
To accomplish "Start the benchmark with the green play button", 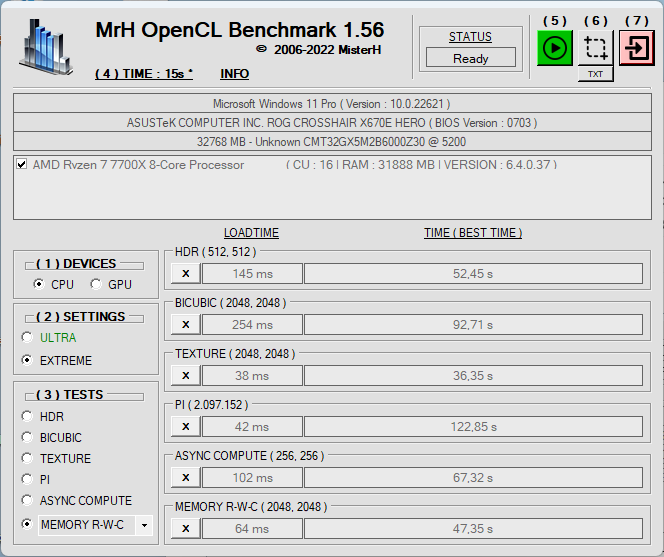I will click(554, 48).
